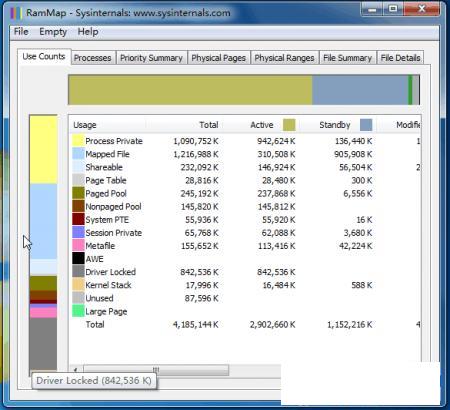
Task: Select the Page Table row label
Action: click(106, 180)
